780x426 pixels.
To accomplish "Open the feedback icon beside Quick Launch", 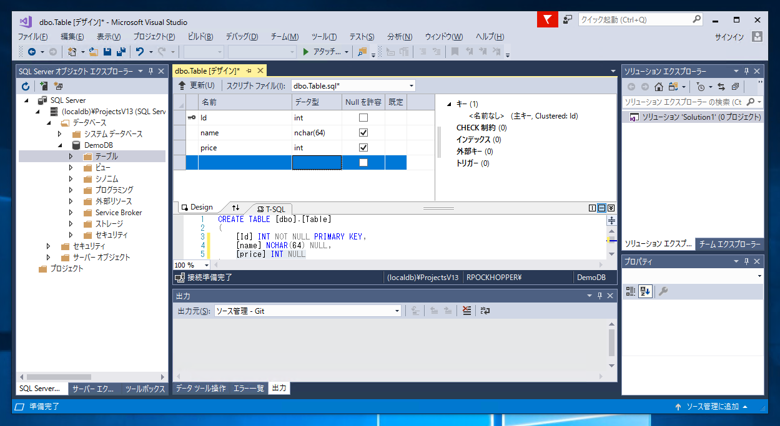I will (x=568, y=19).
